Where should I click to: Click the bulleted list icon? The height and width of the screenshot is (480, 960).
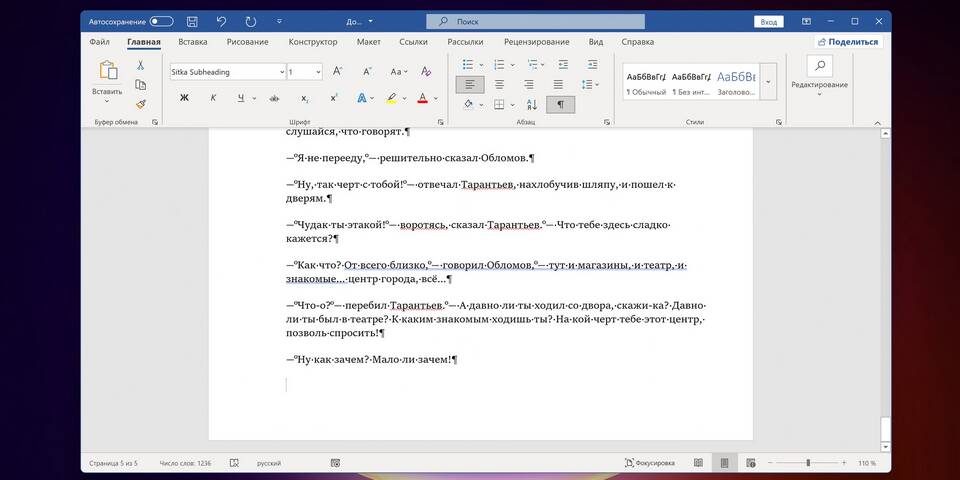(468, 64)
